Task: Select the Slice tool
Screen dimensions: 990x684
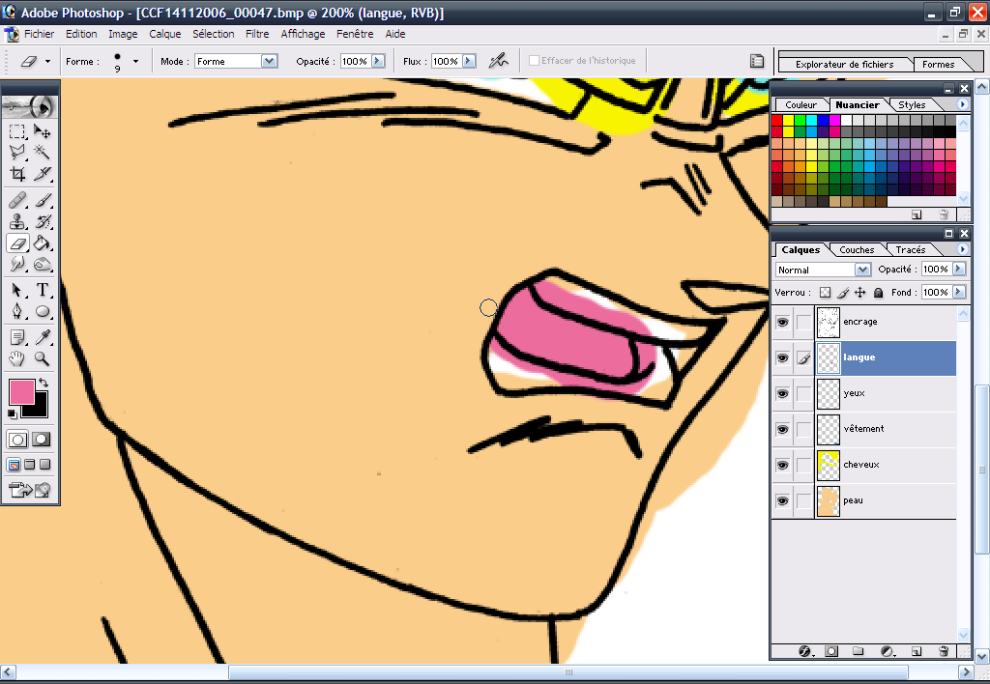Action: click(42, 174)
